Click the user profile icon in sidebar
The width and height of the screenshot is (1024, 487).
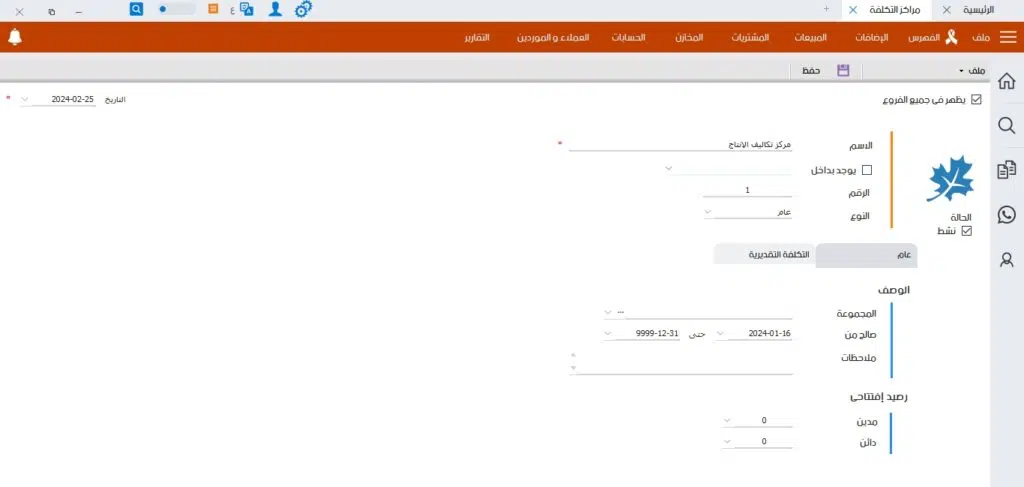[1006, 259]
